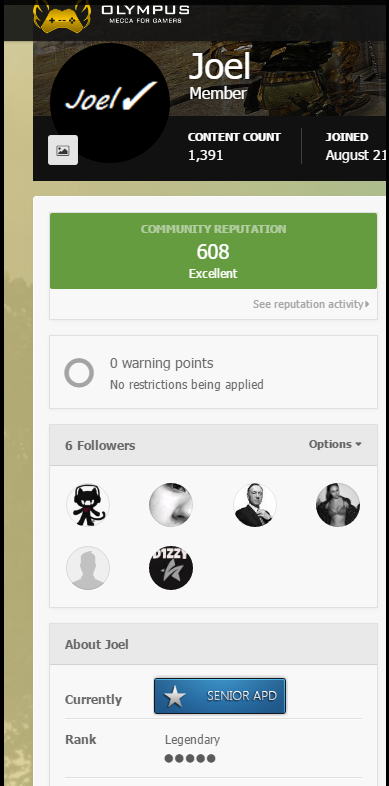
Task: Expand the reputation activity arrow
Action: [367, 304]
